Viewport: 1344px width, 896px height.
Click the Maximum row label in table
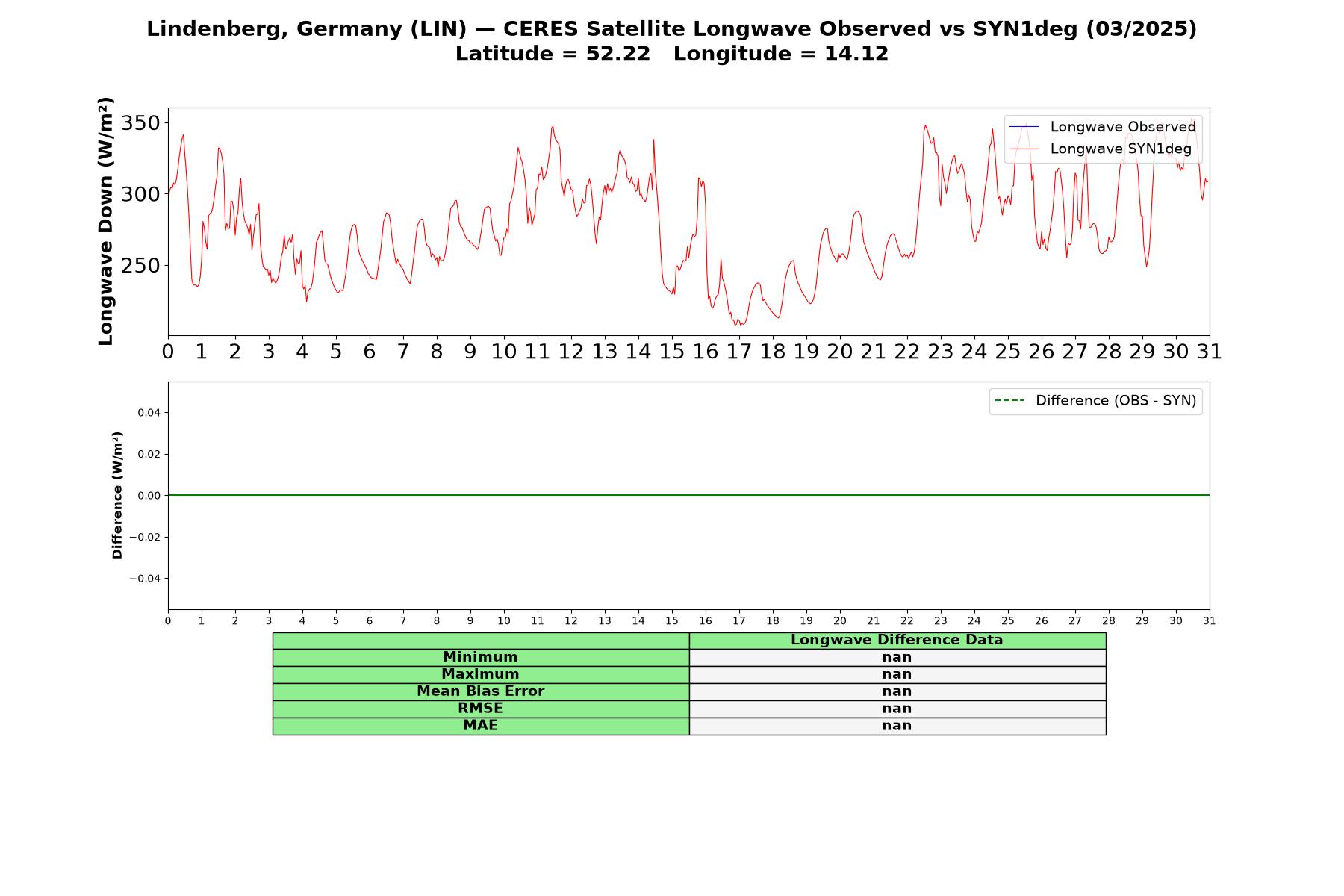pyautogui.click(x=481, y=674)
